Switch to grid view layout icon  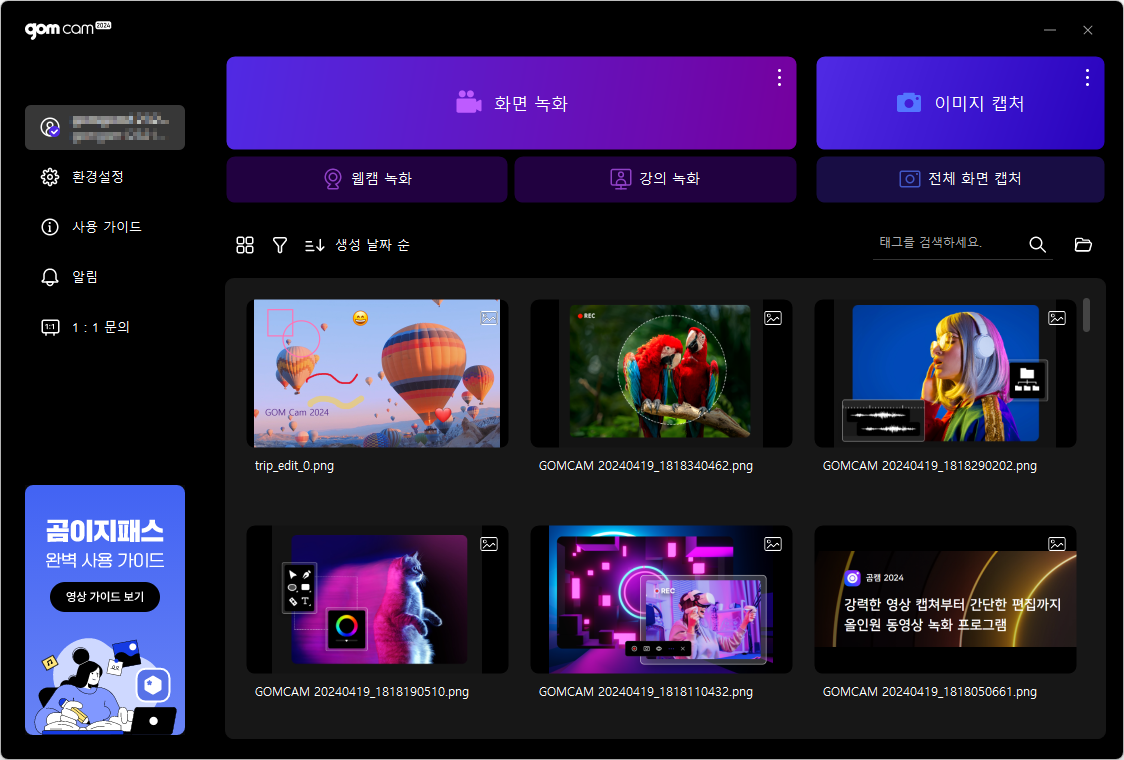245,245
